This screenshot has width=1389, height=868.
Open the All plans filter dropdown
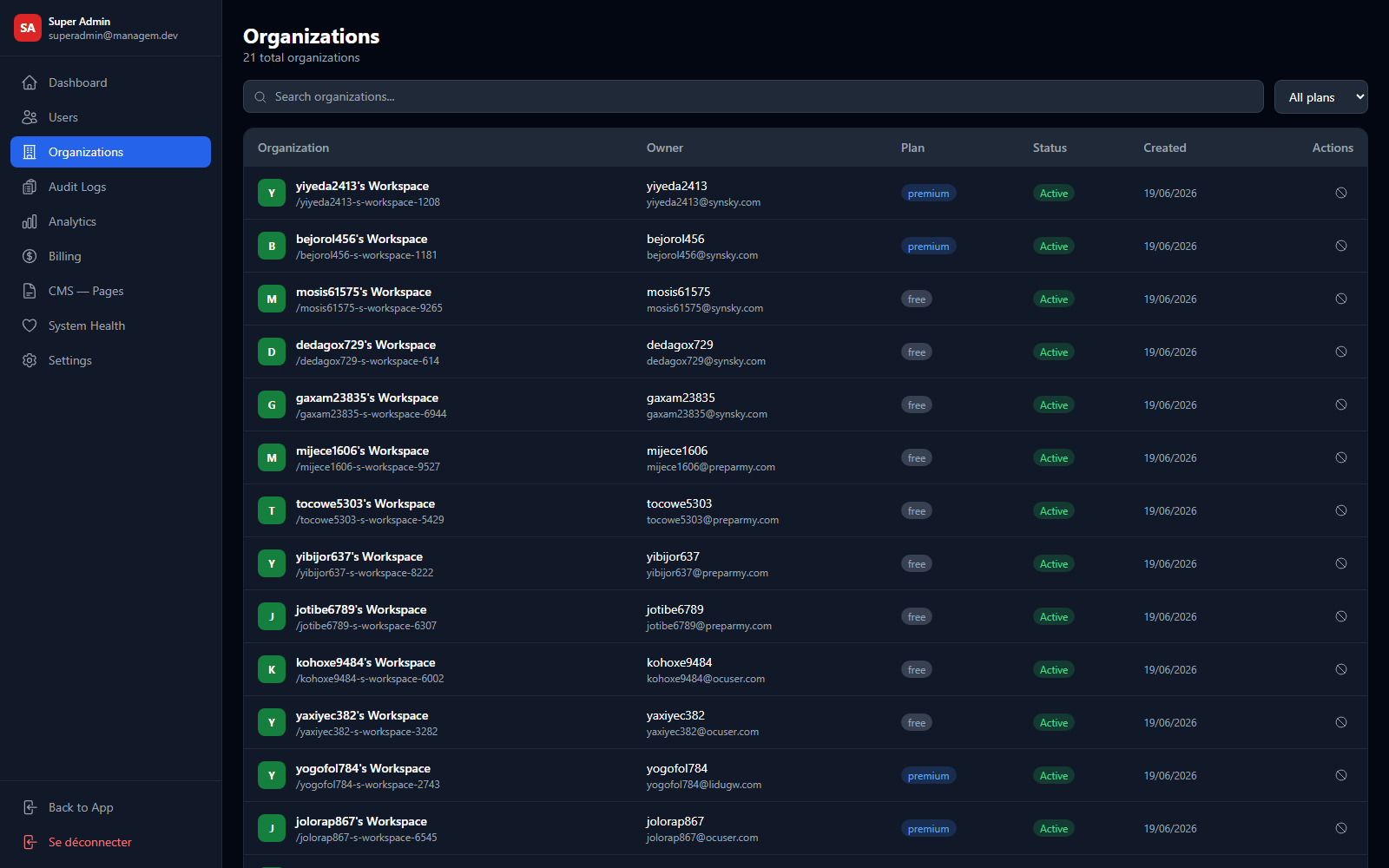tap(1320, 97)
